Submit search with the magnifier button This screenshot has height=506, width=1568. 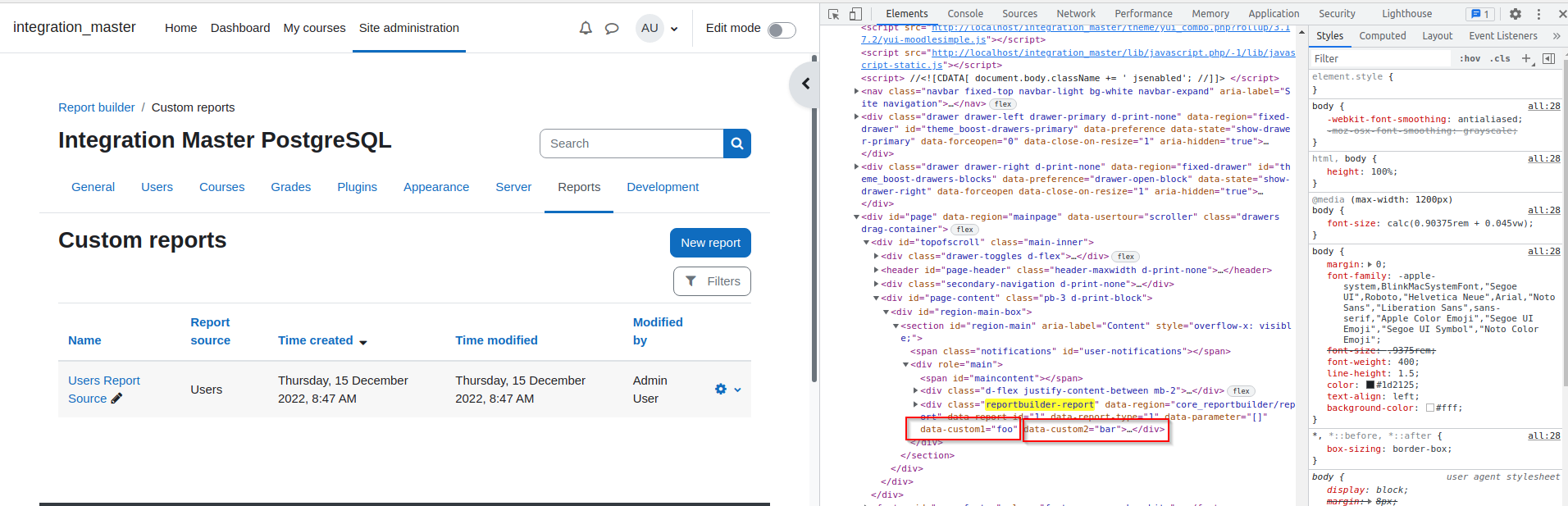tap(736, 144)
